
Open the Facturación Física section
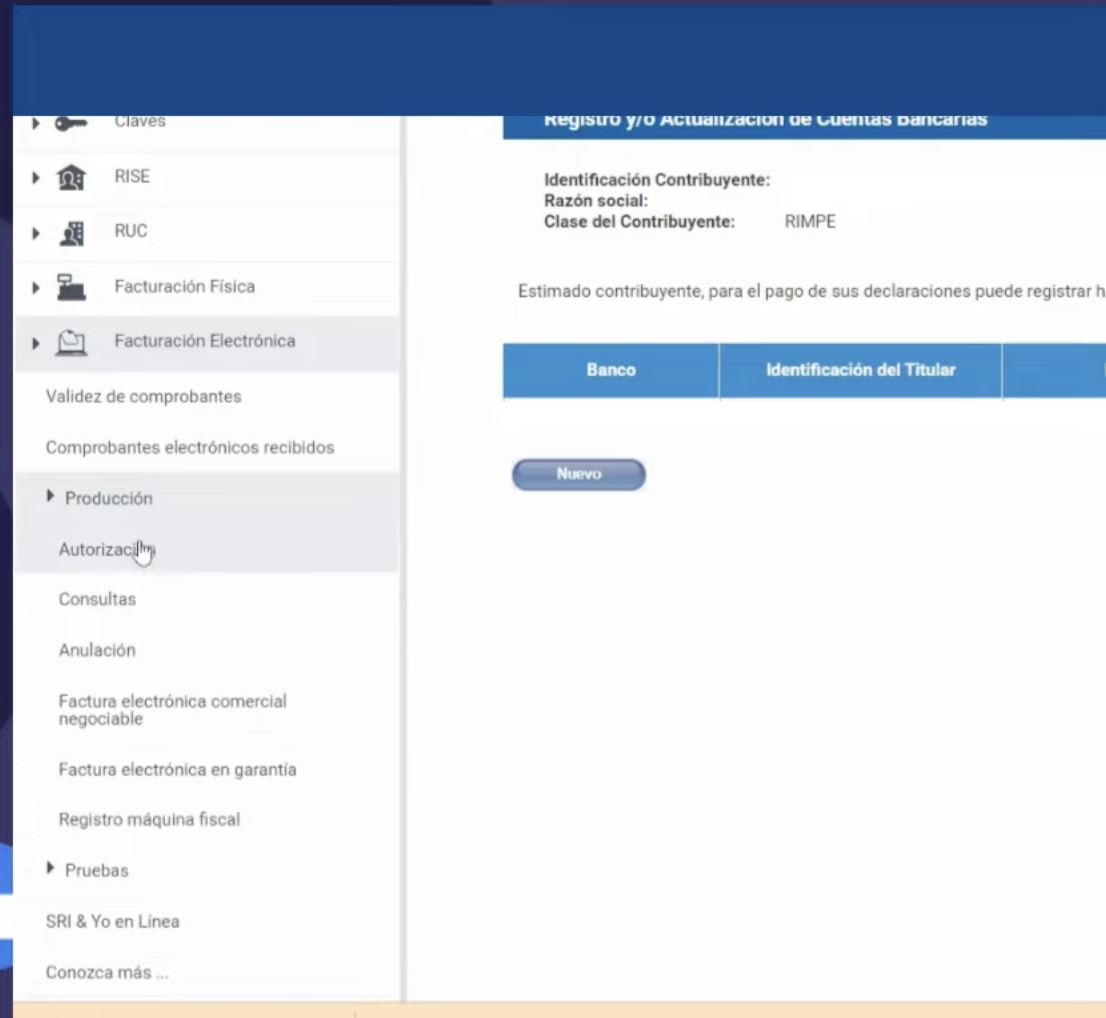click(x=207, y=286)
